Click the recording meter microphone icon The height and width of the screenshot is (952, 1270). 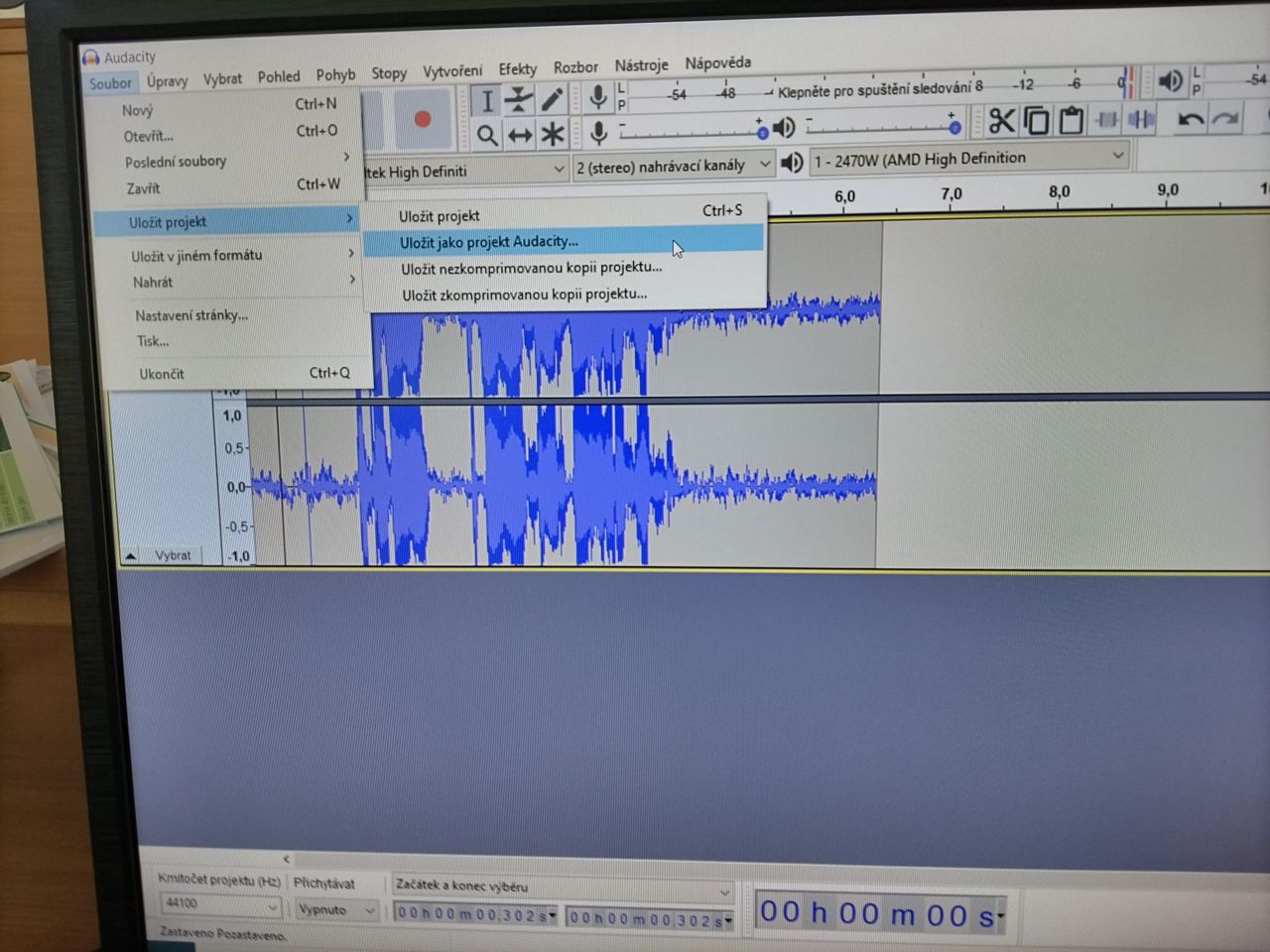597,96
